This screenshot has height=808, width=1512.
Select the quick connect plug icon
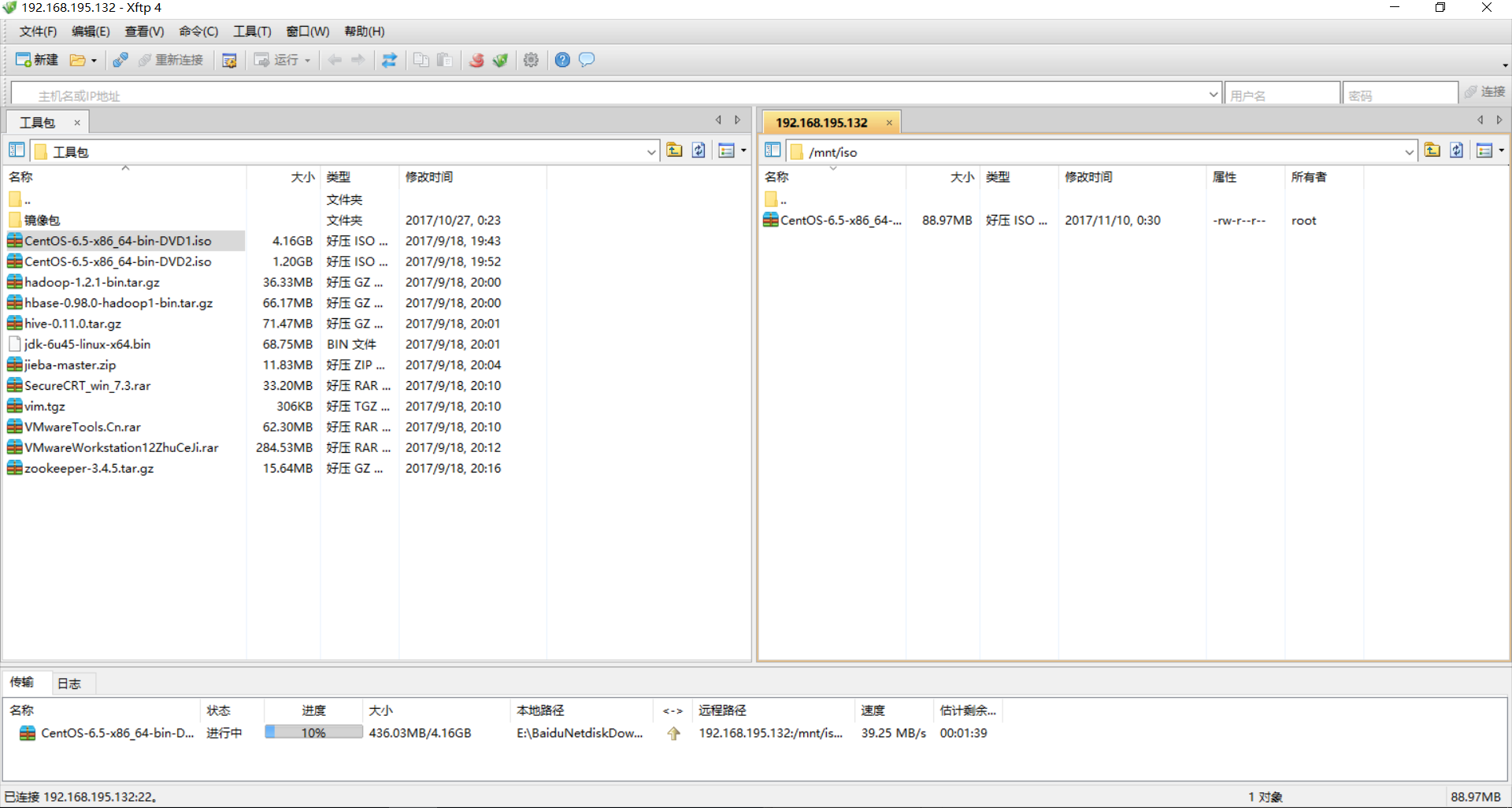pyautogui.click(x=120, y=60)
